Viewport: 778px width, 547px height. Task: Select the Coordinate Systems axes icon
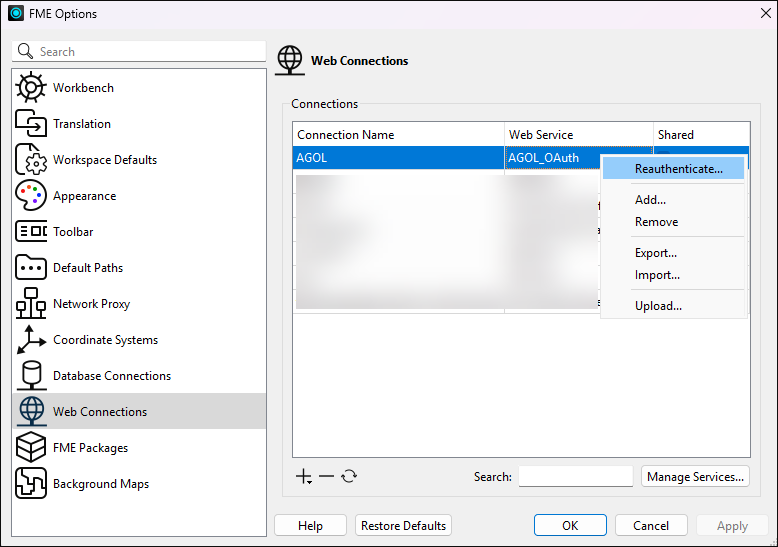(x=31, y=340)
